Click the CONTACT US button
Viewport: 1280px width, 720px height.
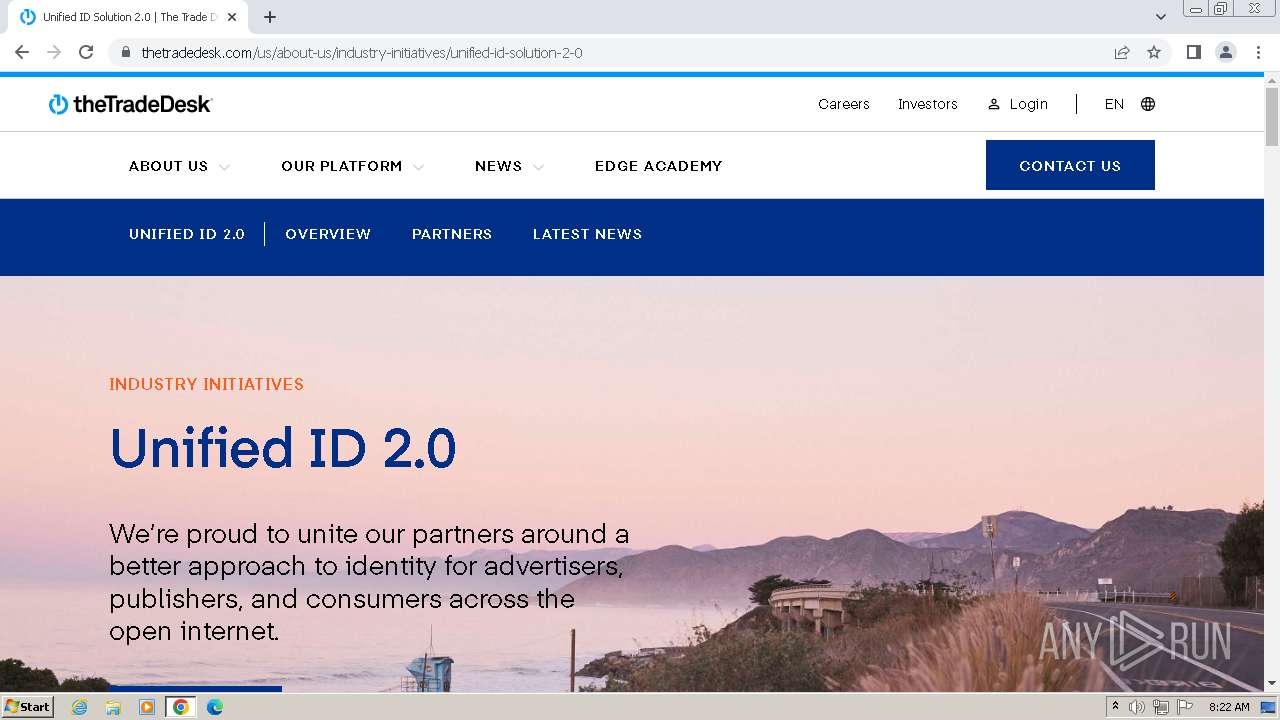[1070, 165]
